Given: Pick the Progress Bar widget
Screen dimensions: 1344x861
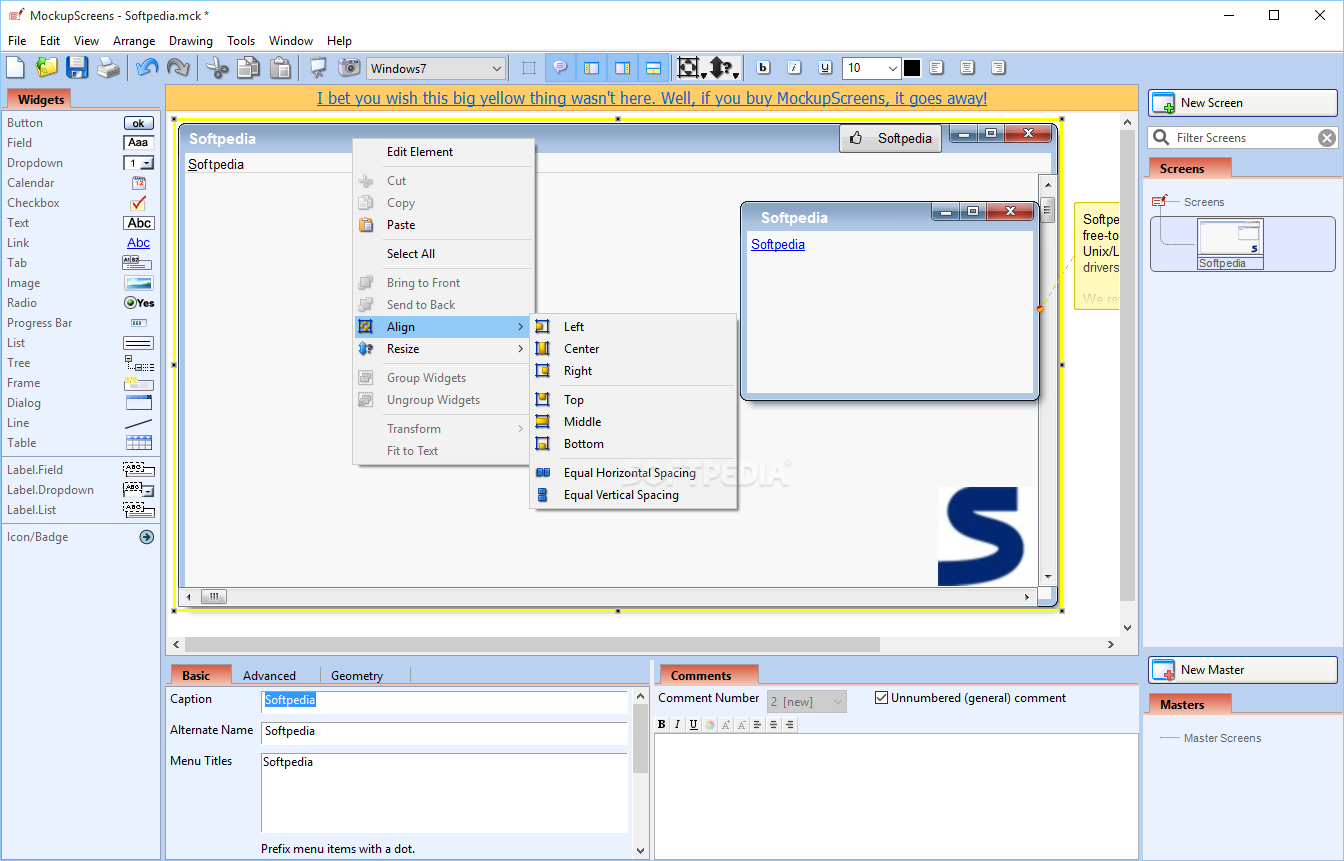Looking at the screenshot, I should pos(80,323).
